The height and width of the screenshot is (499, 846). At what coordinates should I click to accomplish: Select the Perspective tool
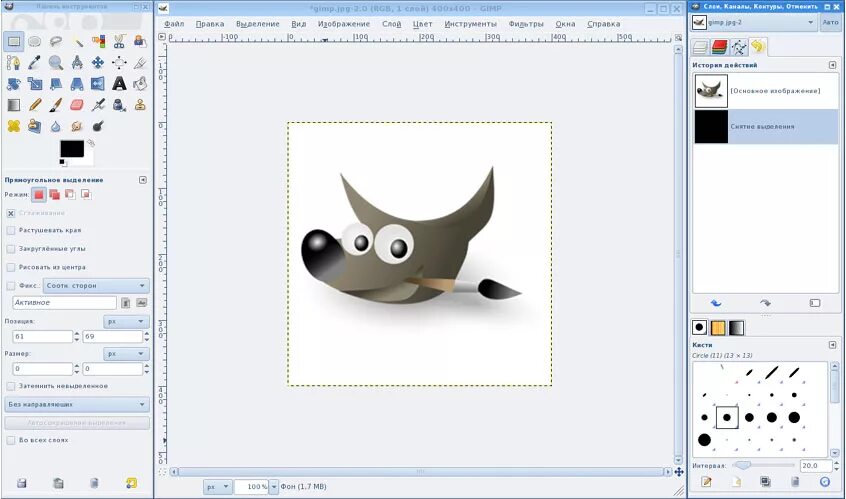[77, 84]
